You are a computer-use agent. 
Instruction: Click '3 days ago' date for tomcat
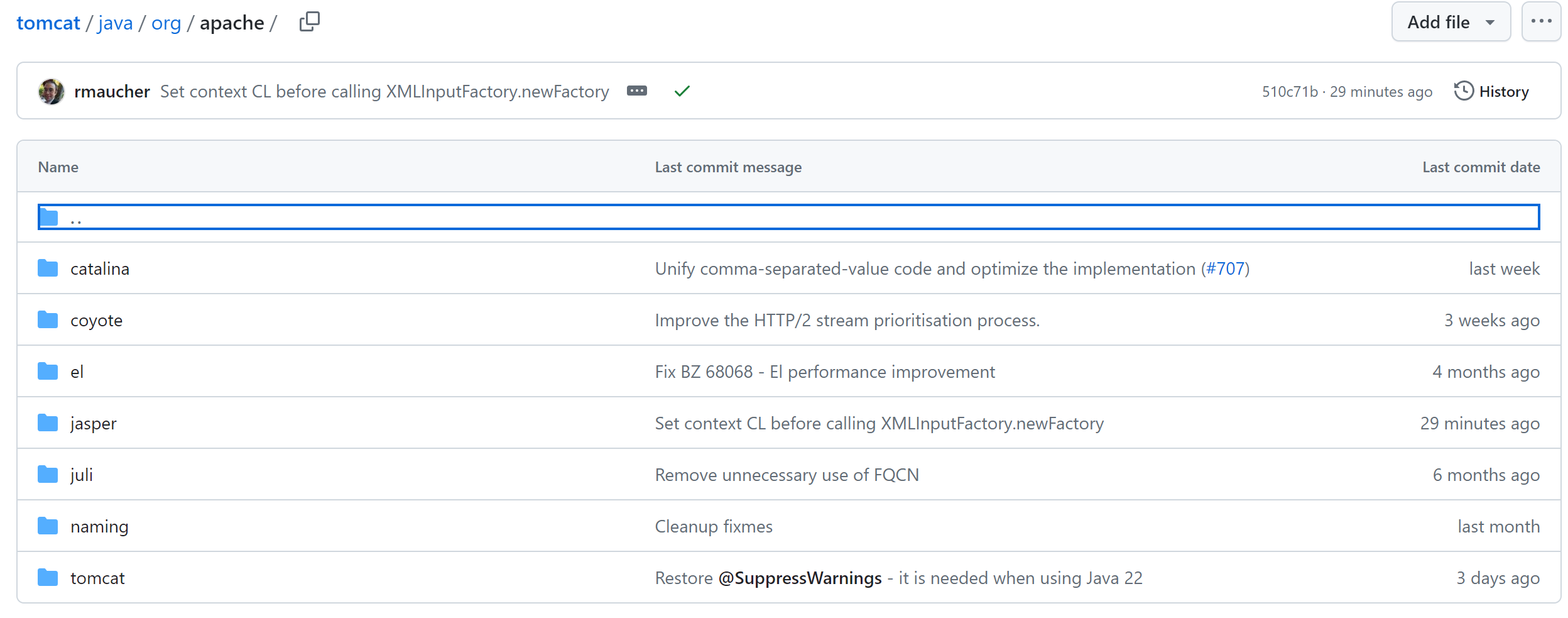click(x=1498, y=578)
